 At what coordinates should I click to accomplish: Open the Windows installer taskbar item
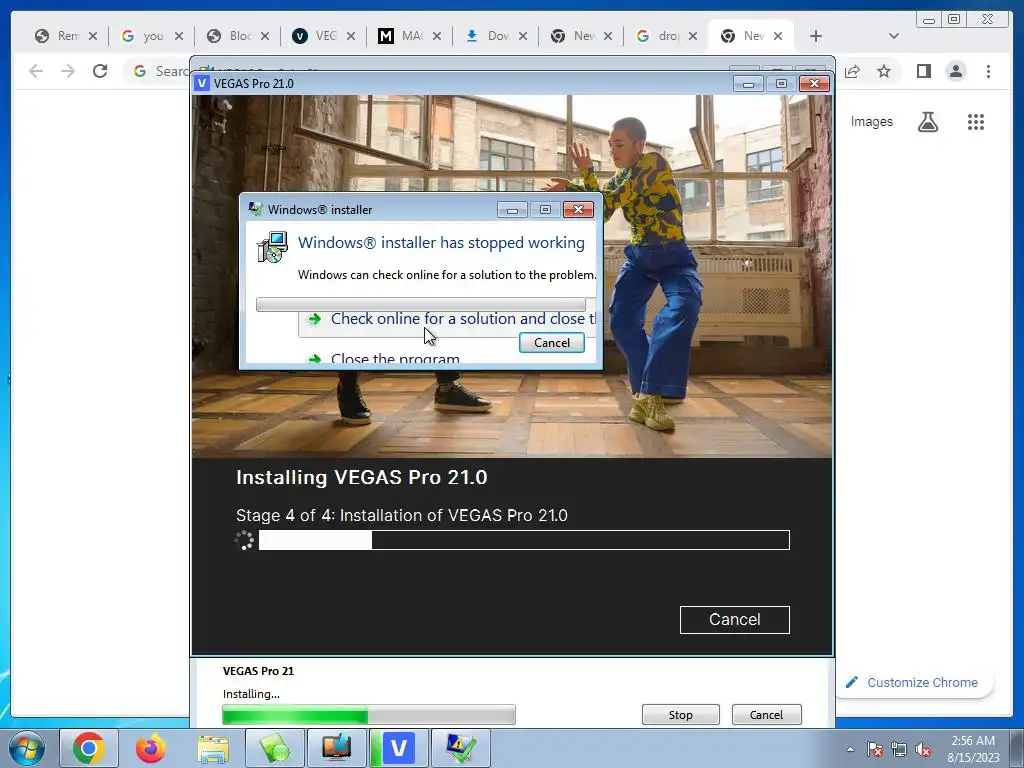460,748
